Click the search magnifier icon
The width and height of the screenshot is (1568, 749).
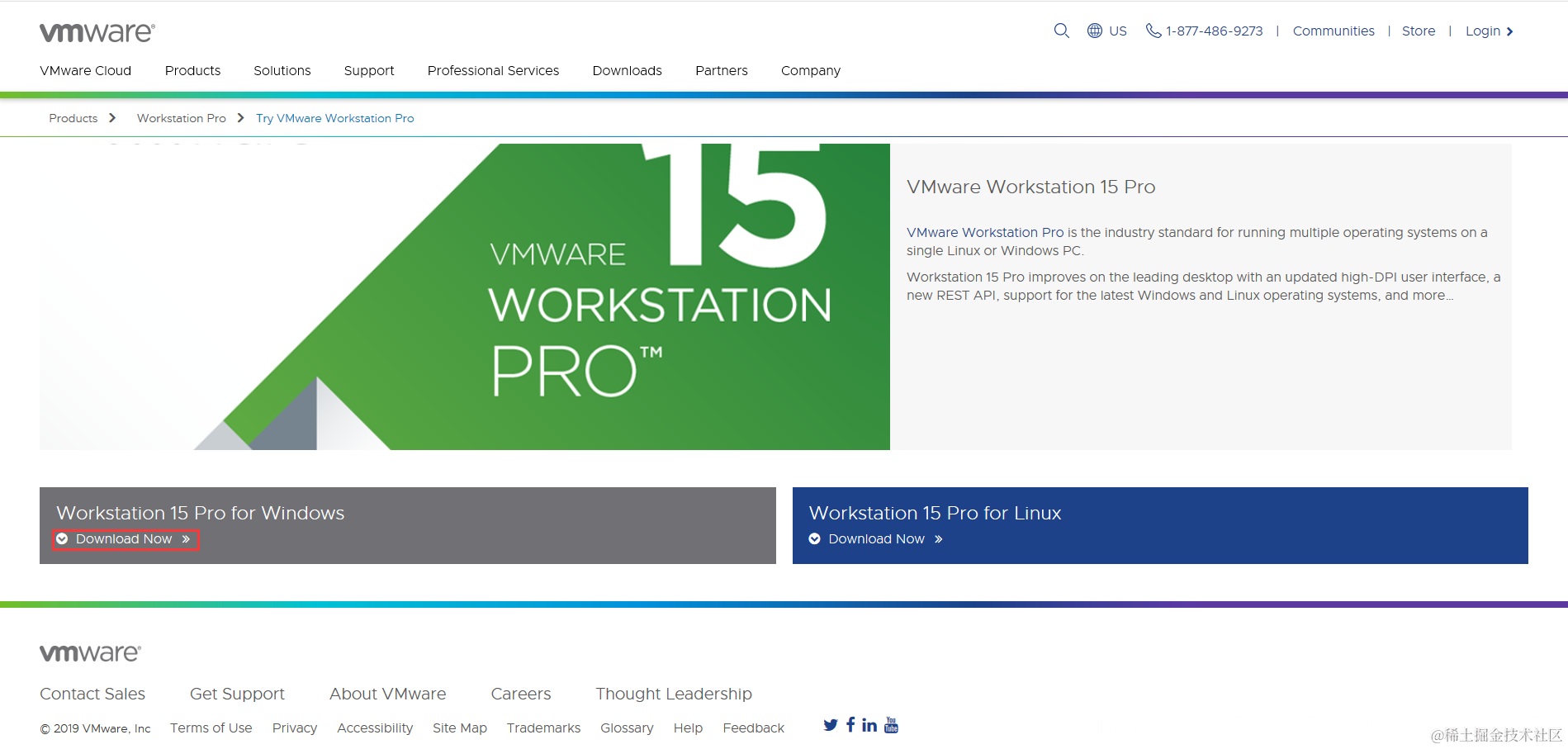pos(1061,31)
